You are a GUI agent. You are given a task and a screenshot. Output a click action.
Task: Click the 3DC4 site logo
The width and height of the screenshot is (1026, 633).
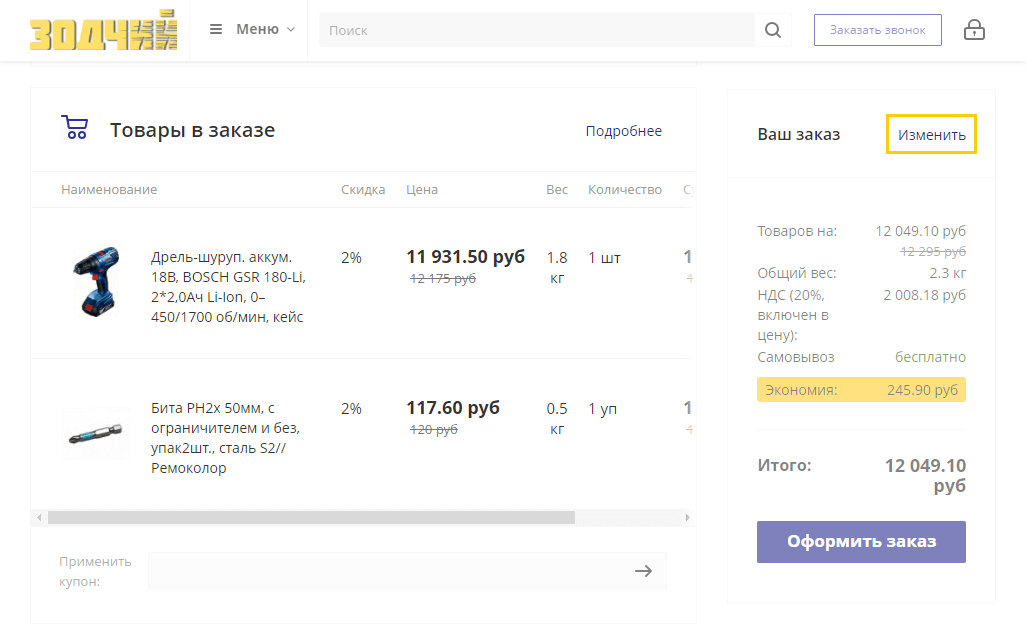pos(103,30)
